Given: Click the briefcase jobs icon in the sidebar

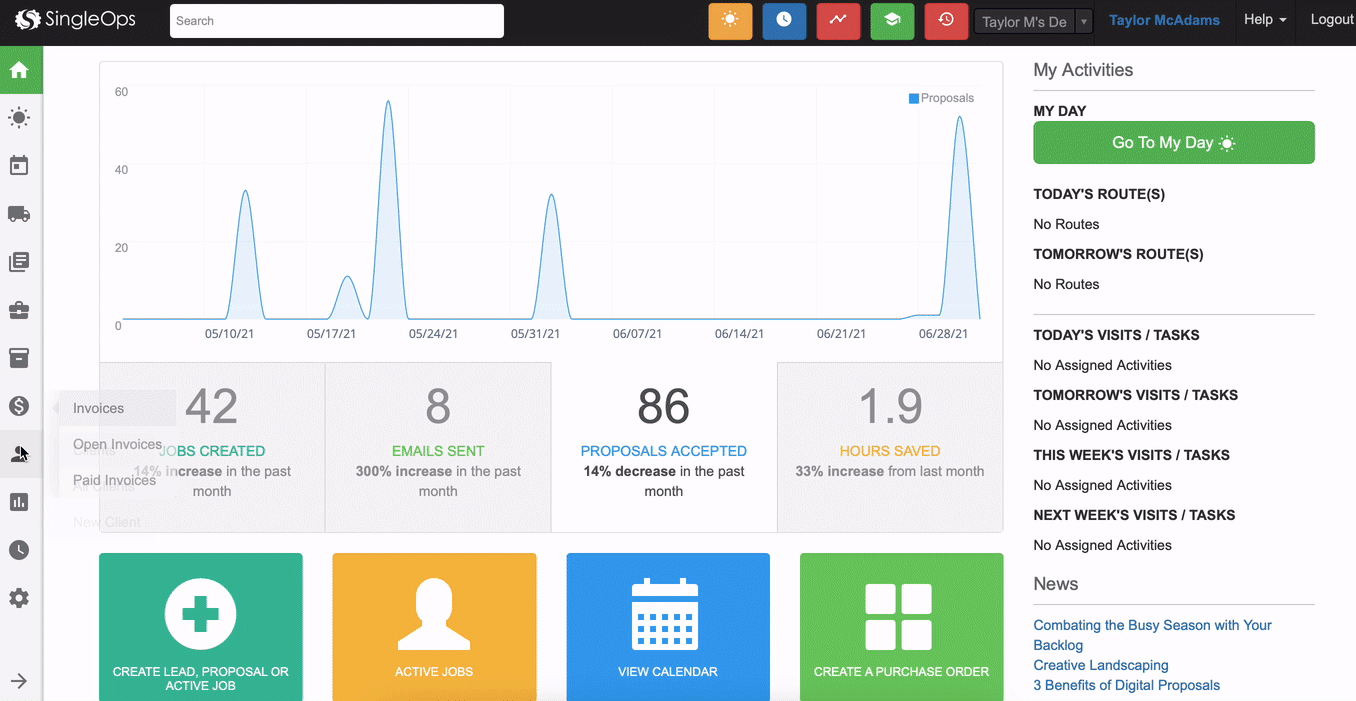Looking at the screenshot, I should coord(20,310).
